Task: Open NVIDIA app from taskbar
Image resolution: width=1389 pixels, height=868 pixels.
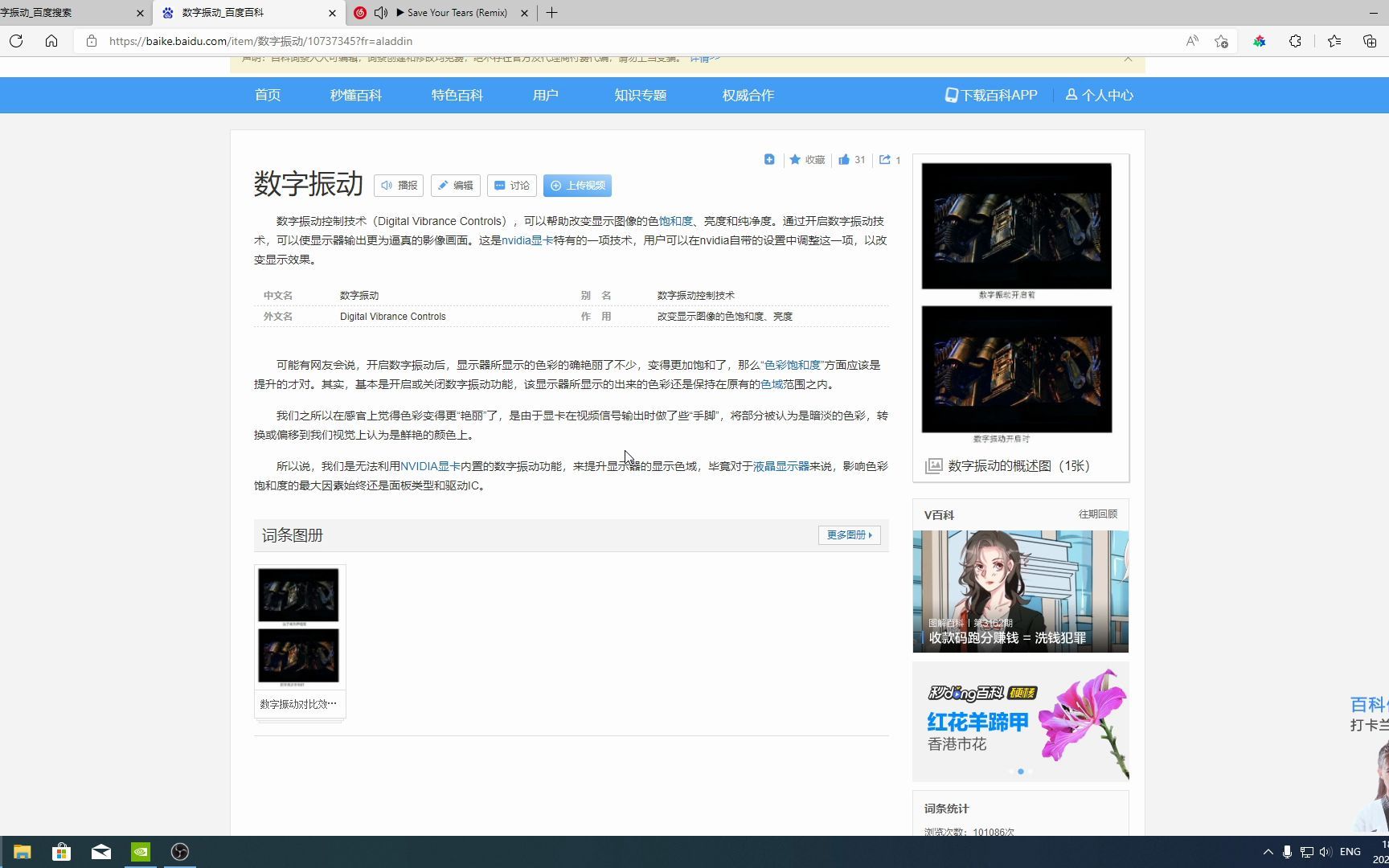Action: 141,852
